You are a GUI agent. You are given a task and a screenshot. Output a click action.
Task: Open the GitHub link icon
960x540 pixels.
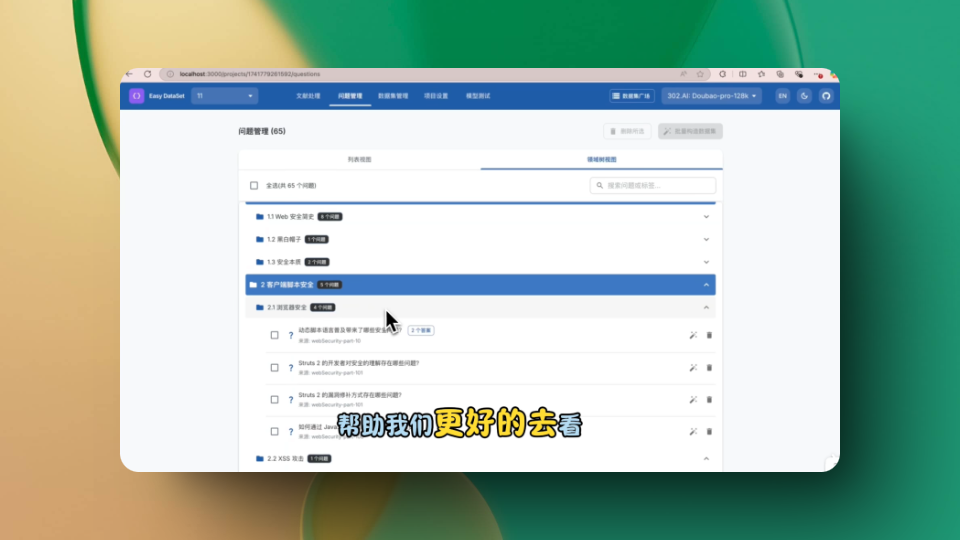point(826,96)
